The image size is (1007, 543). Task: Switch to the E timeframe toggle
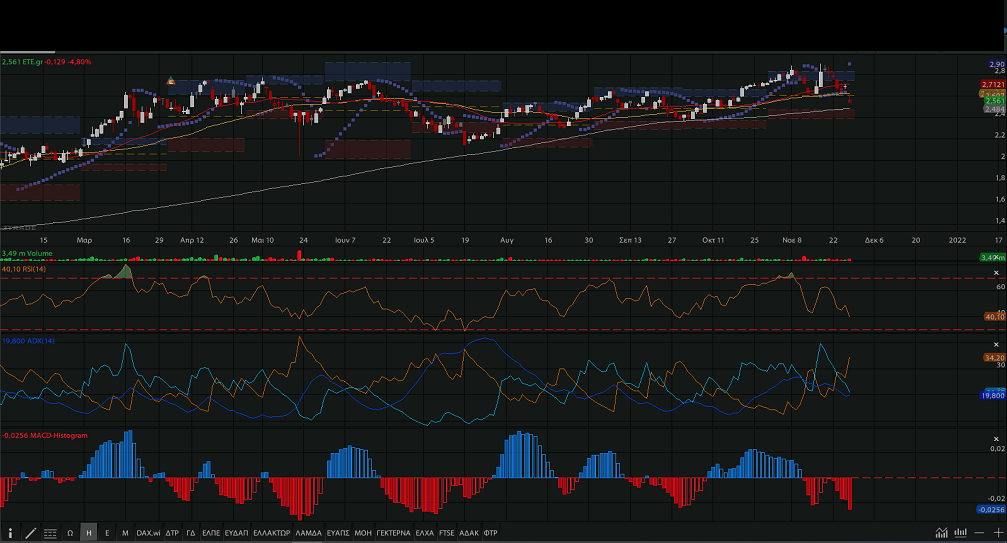107,533
